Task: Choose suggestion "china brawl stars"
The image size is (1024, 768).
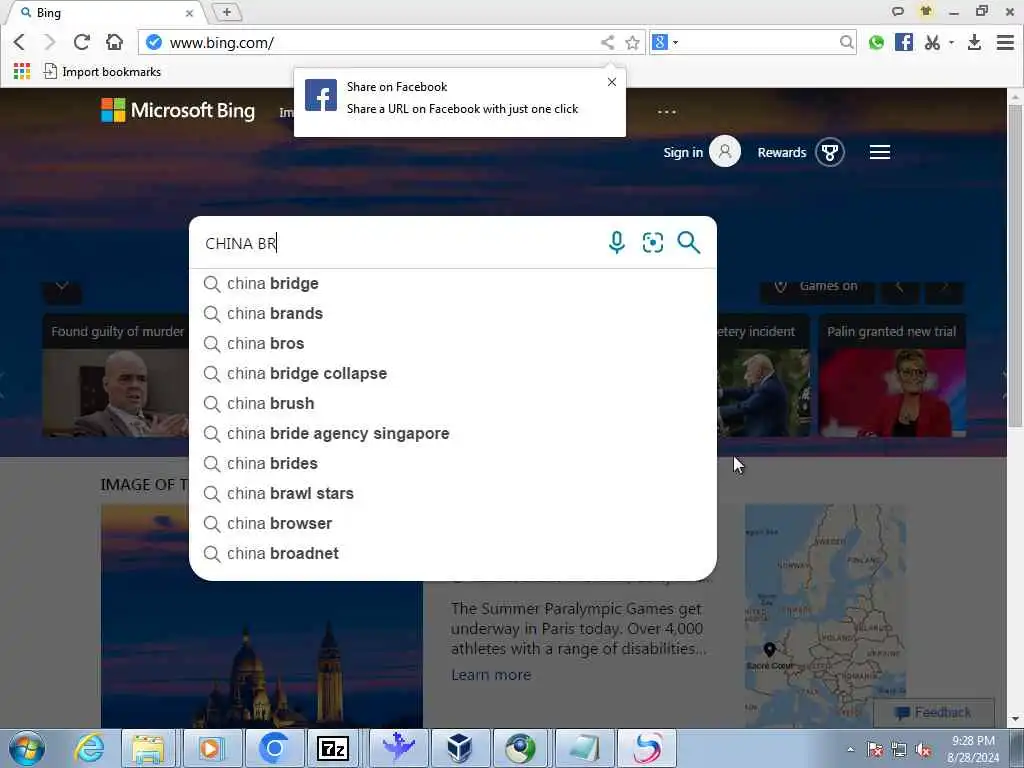Action: [453, 494]
